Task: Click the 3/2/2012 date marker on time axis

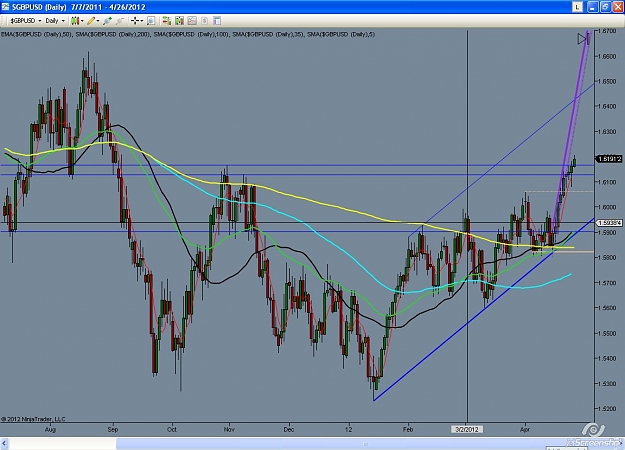Action: coord(467,429)
